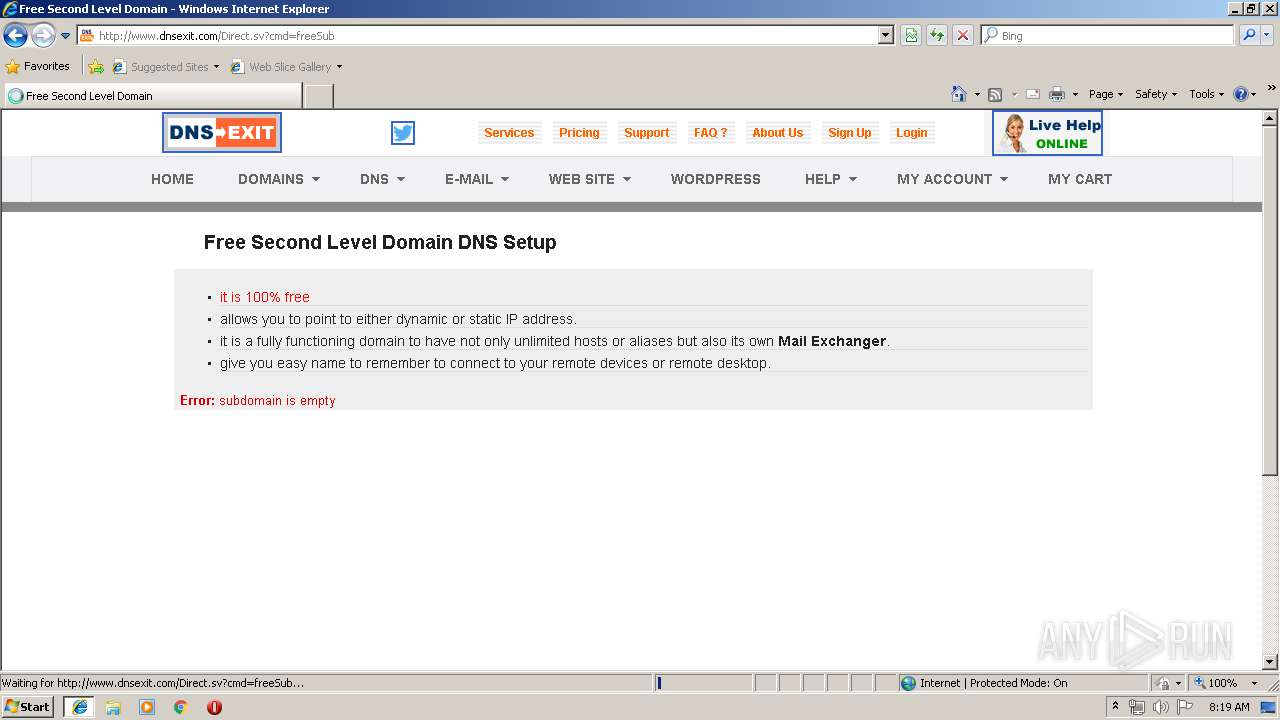Click the vertical scrollbar down arrow
The height and width of the screenshot is (720, 1280).
[x=1270, y=661]
